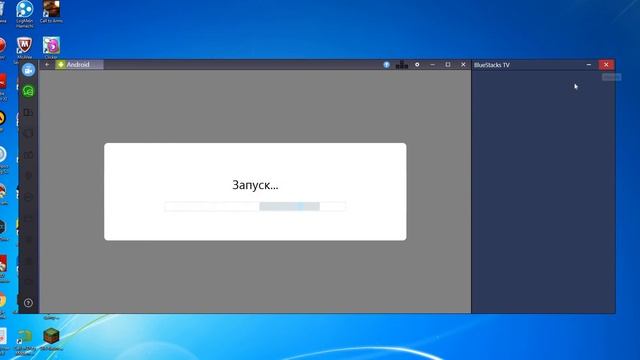Click the BlueStacks TV title text
The image size is (640, 360).
(x=491, y=65)
